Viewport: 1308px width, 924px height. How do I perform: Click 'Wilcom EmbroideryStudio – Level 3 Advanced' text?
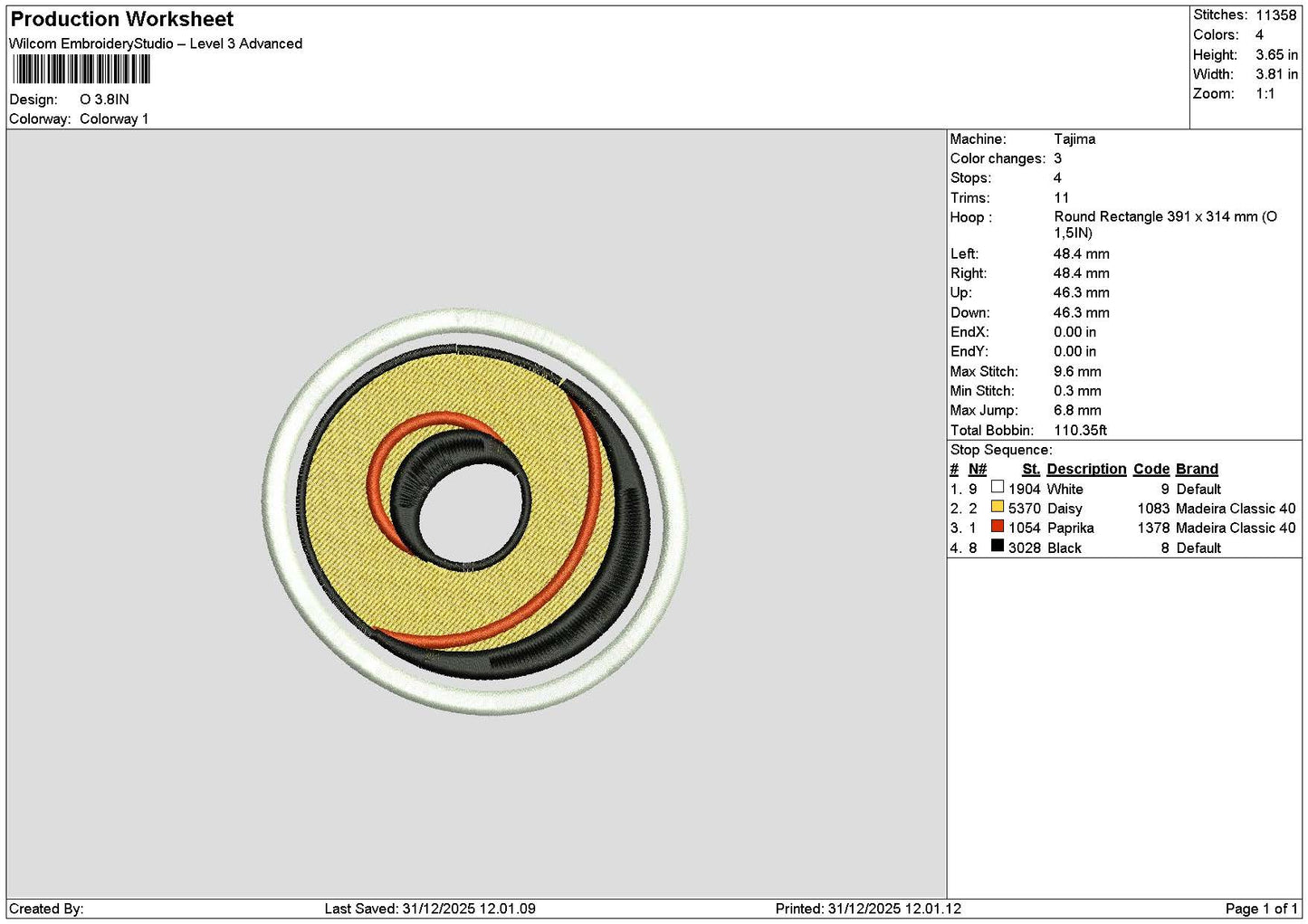[156, 43]
